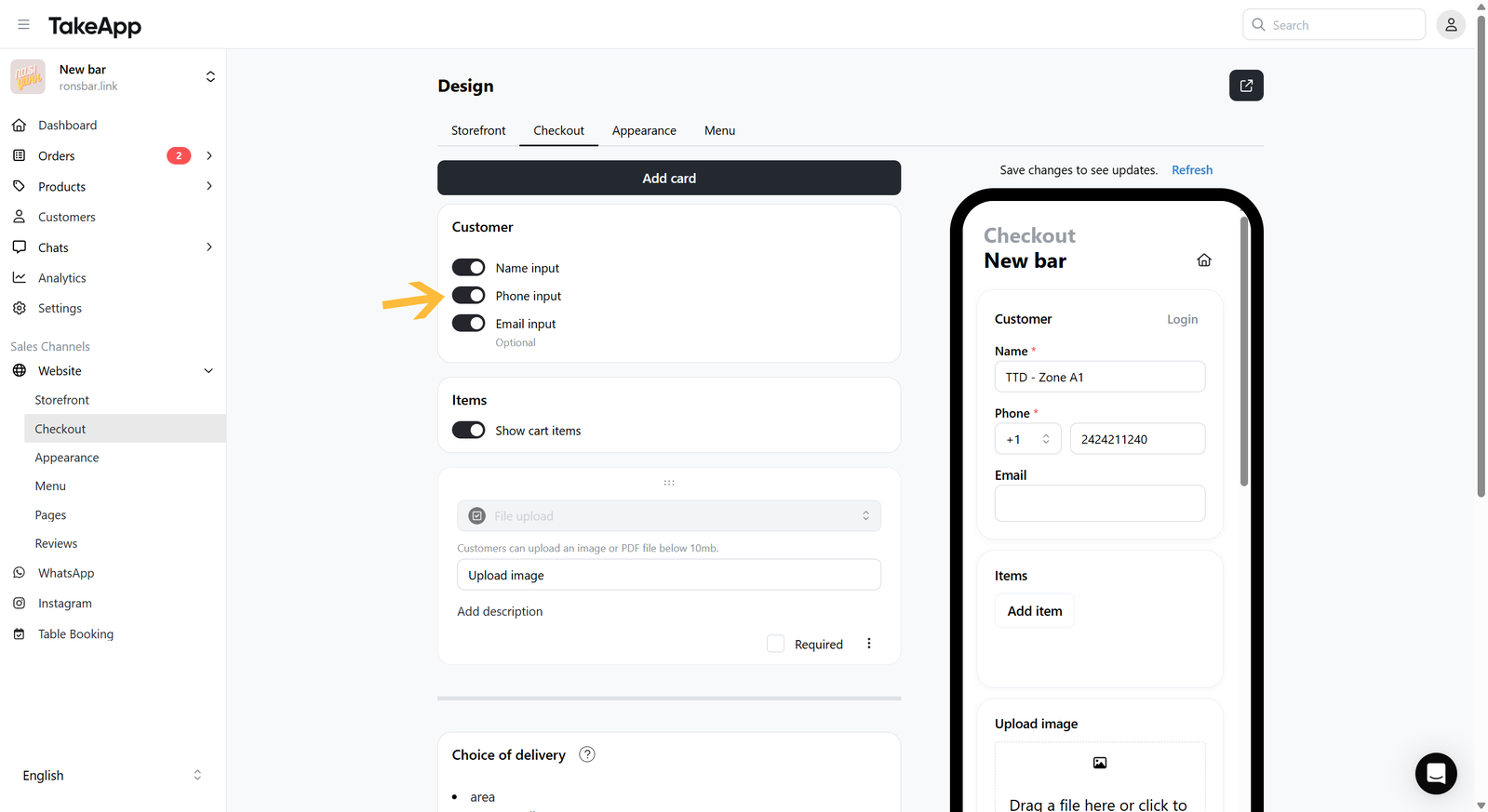Viewport: 1488px width, 812px height.
Task: Click the Orders list icon
Action: (x=19, y=155)
